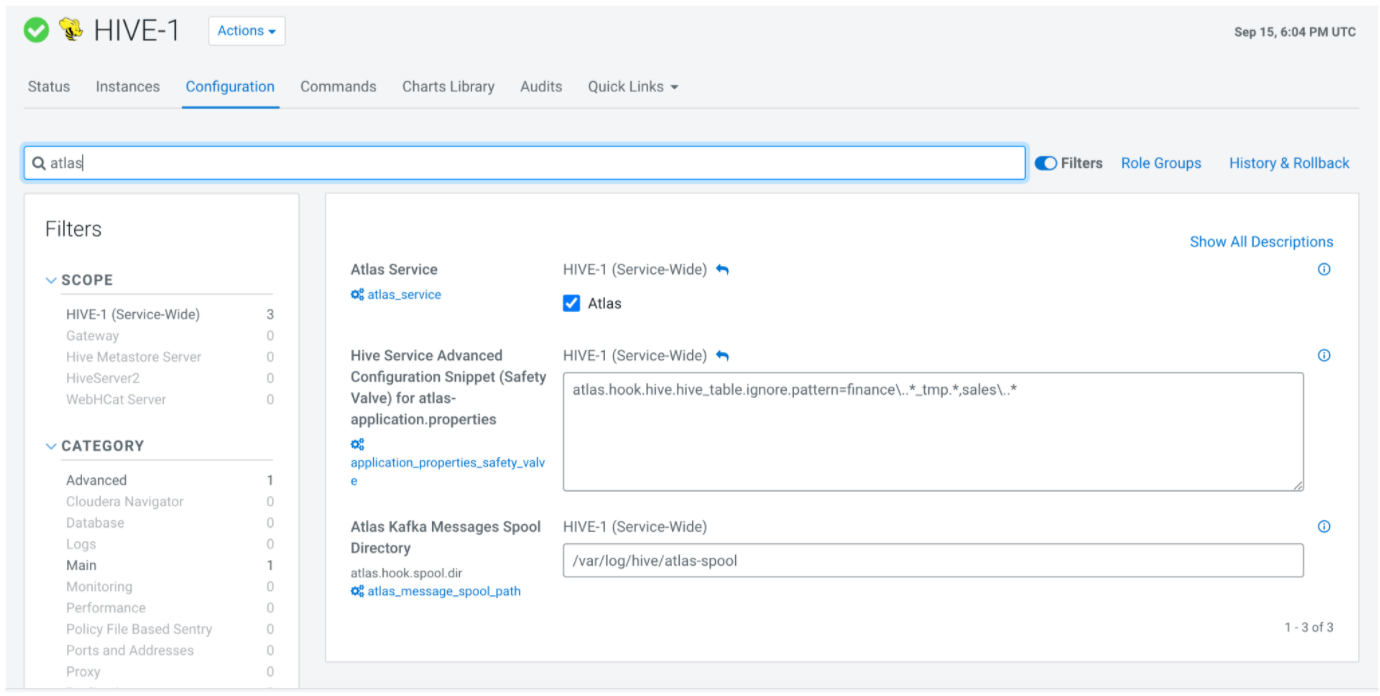Revert Atlas Service value using undo arrow
The width and height of the screenshot is (1380, 696).
(x=723, y=270)
